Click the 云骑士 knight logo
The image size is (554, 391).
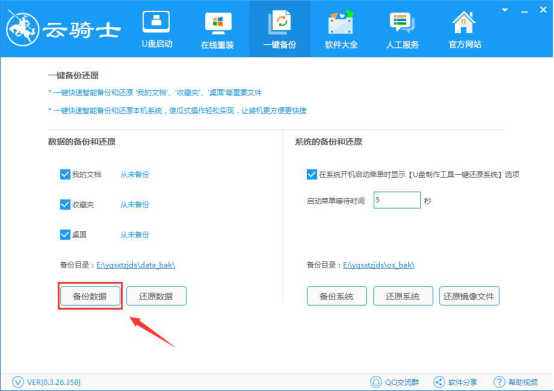click(23, 29)
